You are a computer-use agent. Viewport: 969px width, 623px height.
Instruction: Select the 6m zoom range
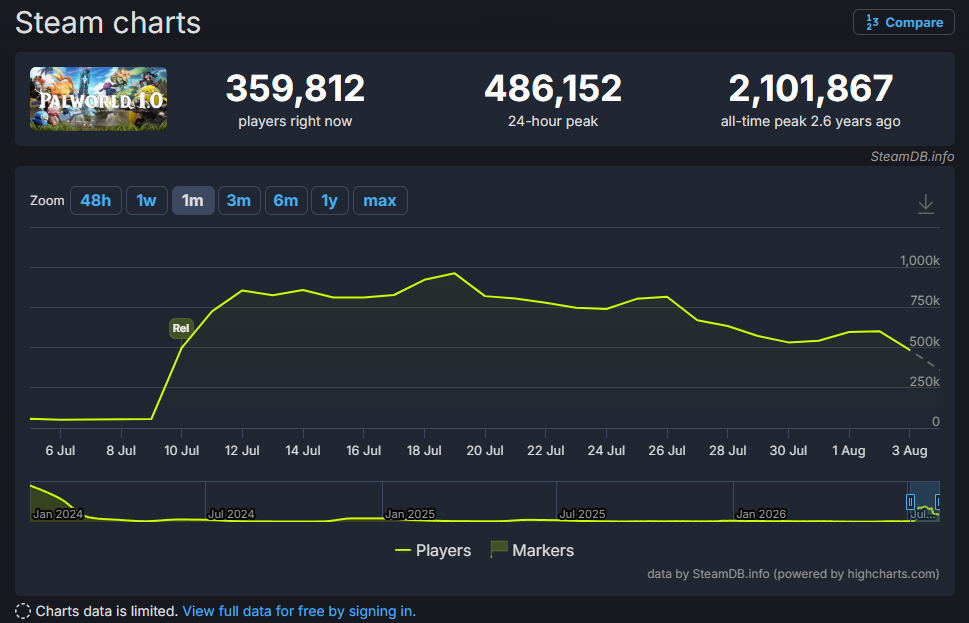point(286,200)
